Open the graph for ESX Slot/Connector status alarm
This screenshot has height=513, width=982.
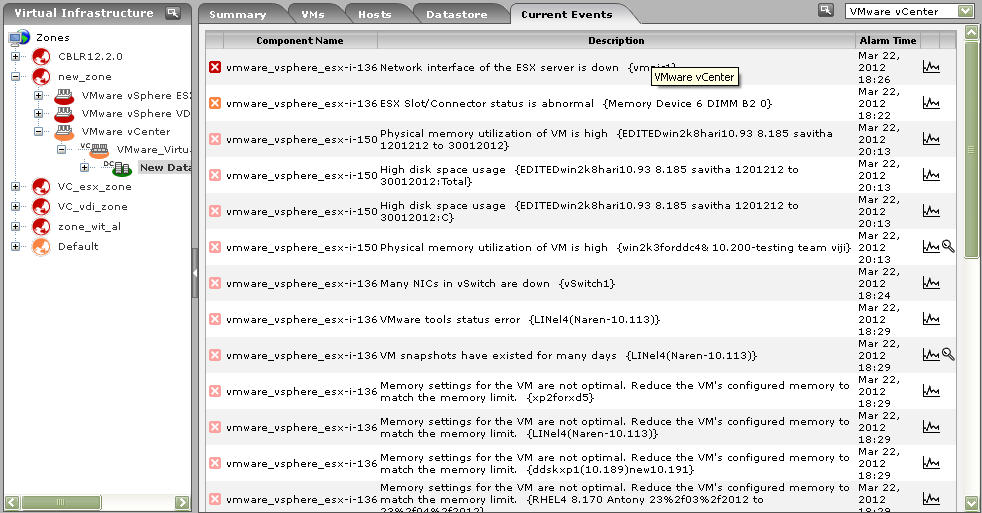[931, 103]
